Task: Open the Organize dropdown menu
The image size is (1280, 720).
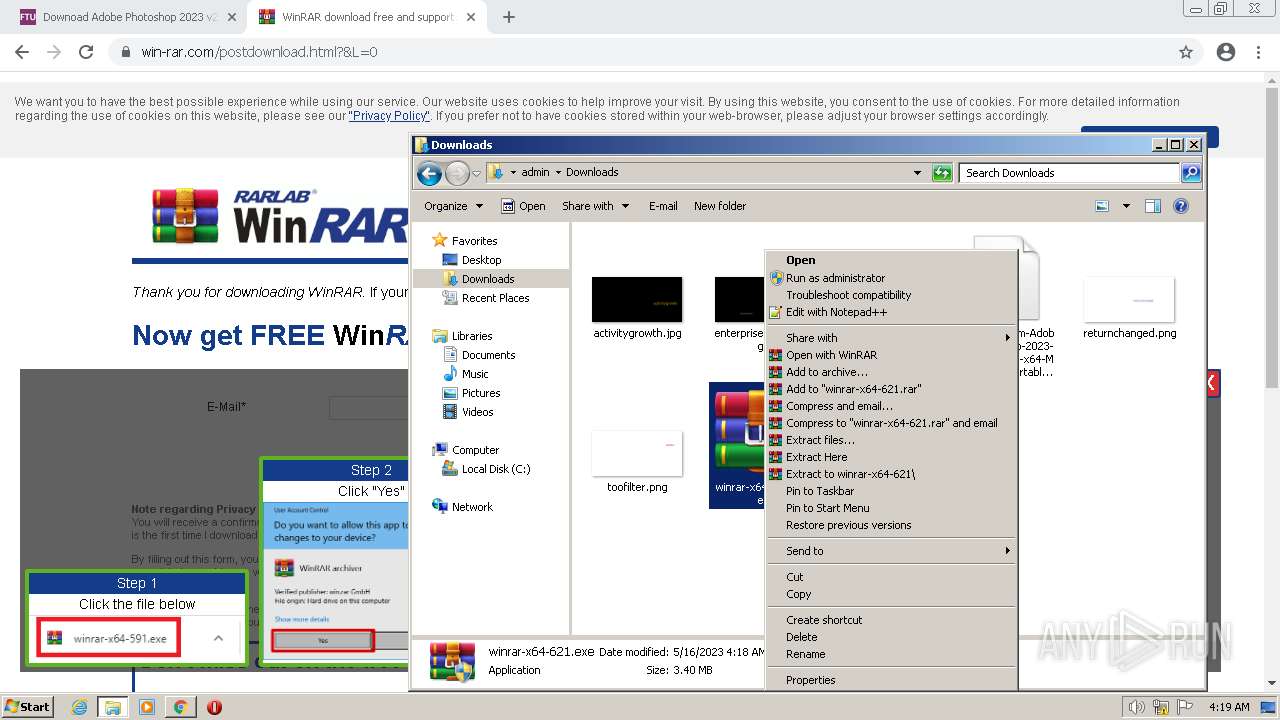Action: click(x=453, y=206)
